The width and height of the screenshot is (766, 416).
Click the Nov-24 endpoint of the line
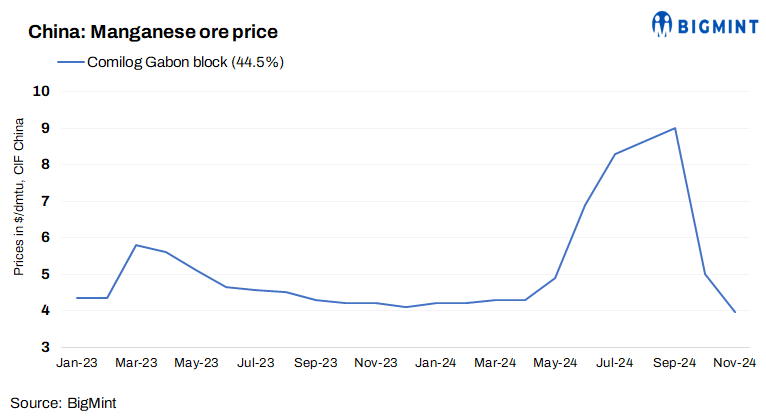(x=735, y=312)
